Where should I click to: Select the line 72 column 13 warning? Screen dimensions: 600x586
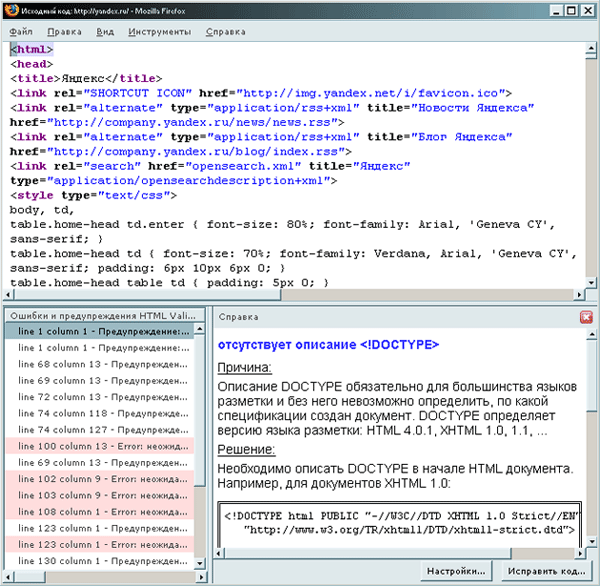point(100,397)
